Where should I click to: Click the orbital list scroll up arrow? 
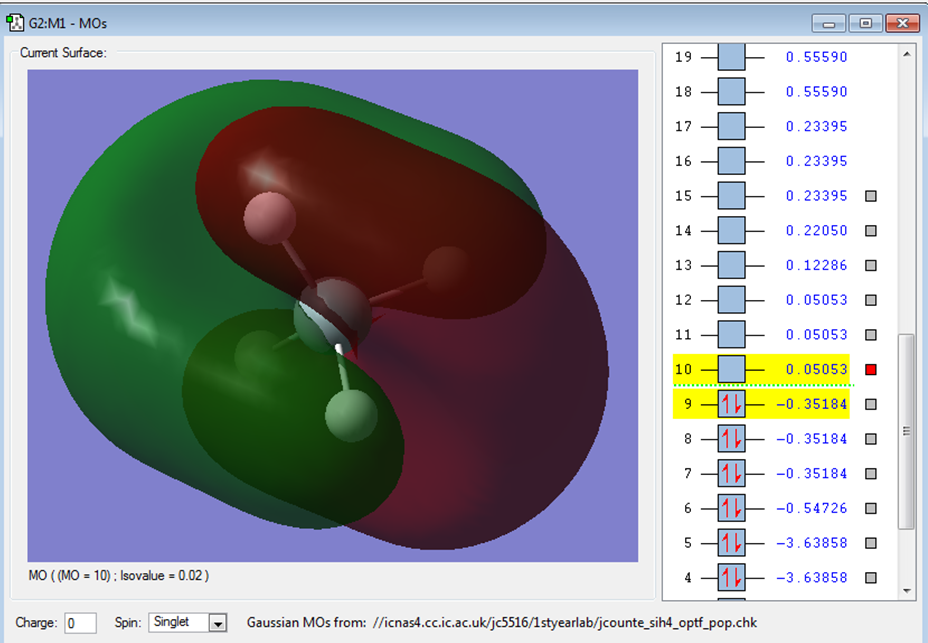(x=907, y=54)
